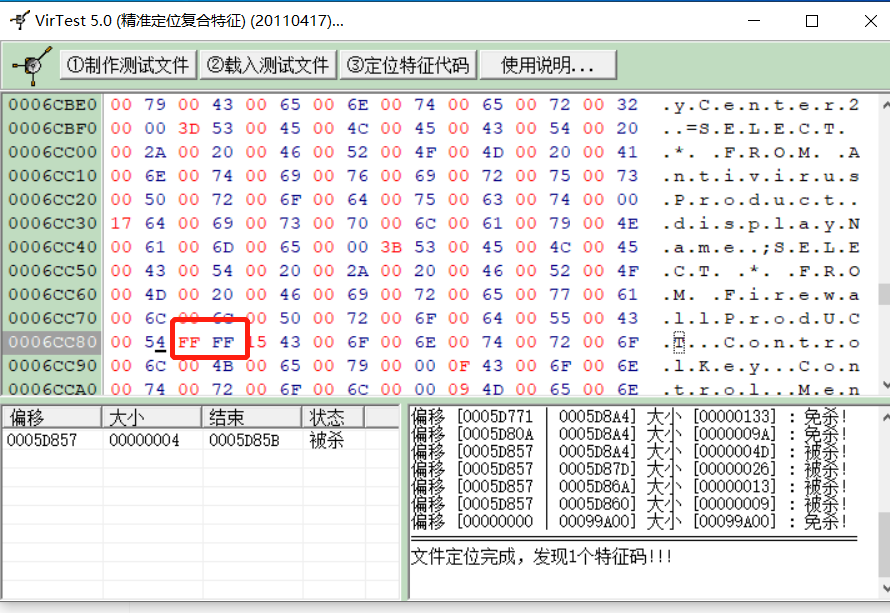Select hex row address 0006CC60

click(x=53, y=295)
